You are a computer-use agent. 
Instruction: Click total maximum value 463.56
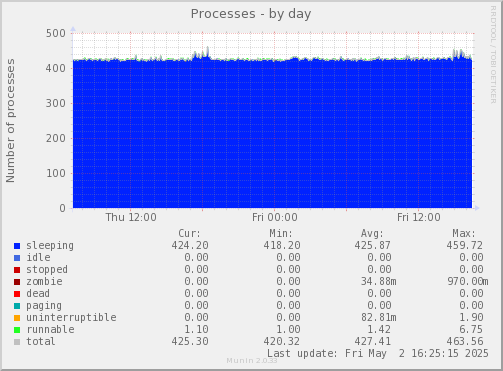(x=465, y=341)
